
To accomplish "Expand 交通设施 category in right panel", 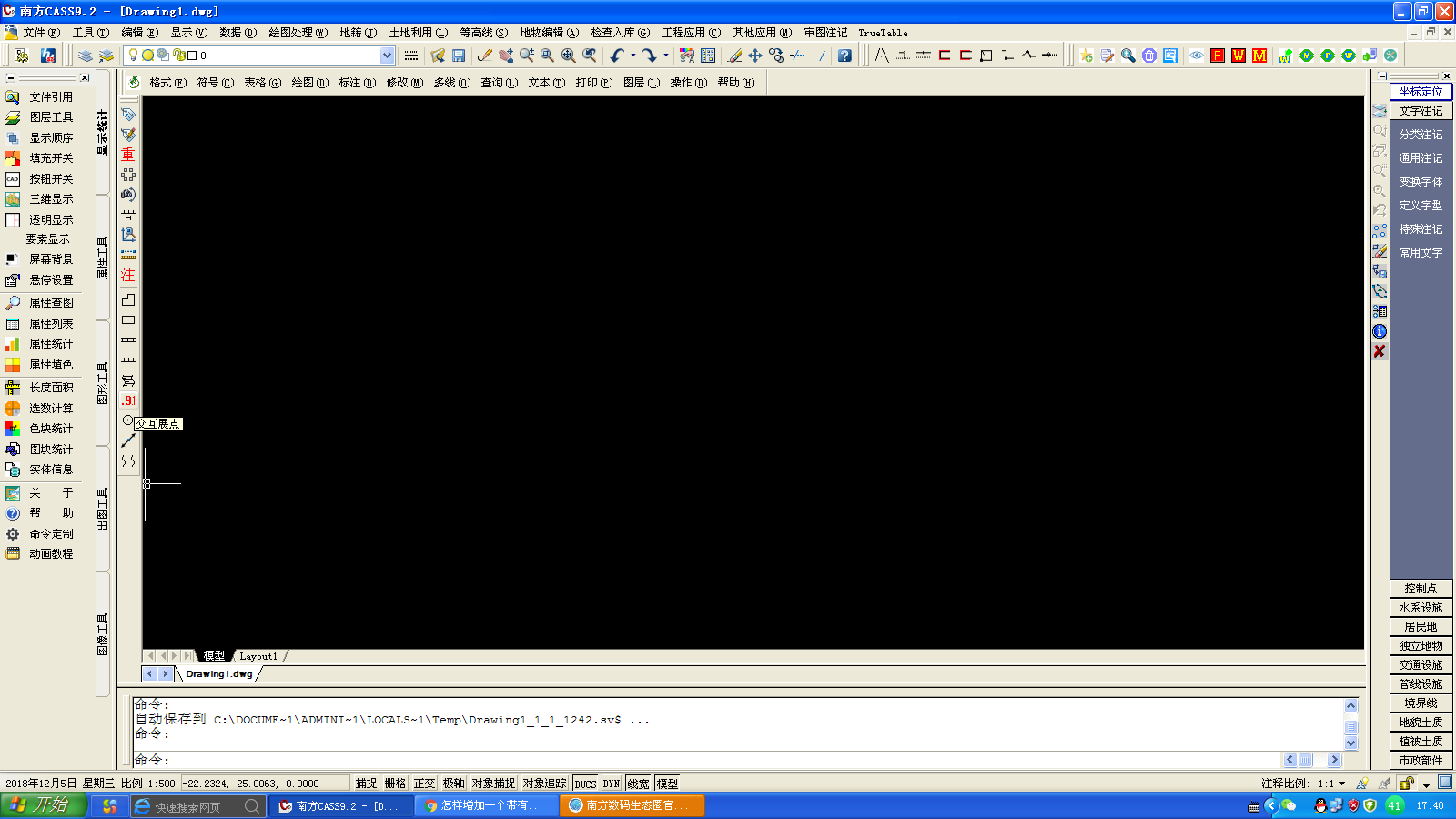I will pos(1421,665).
